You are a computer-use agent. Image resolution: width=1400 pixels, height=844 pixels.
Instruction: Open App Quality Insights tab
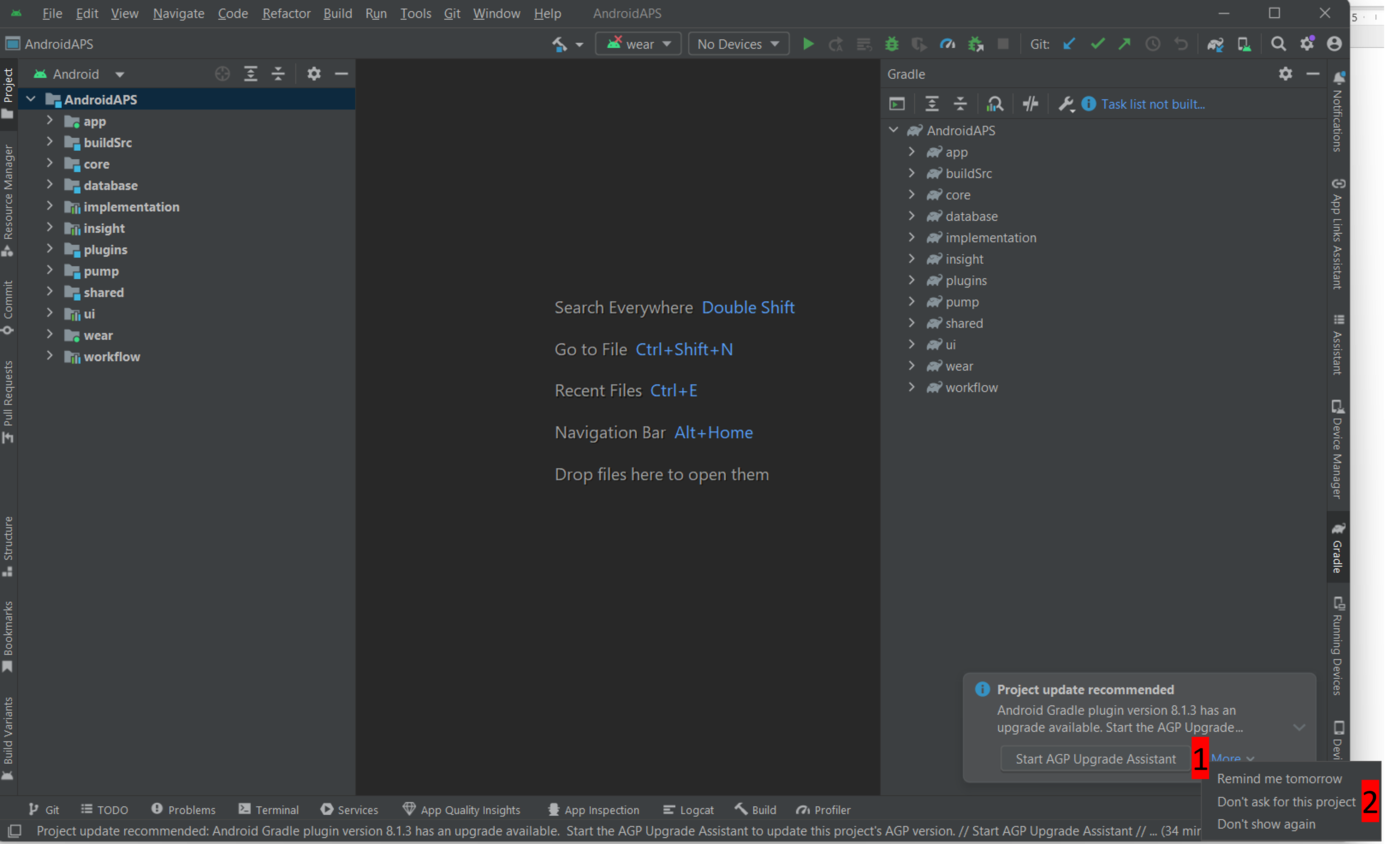click(461, 809)
